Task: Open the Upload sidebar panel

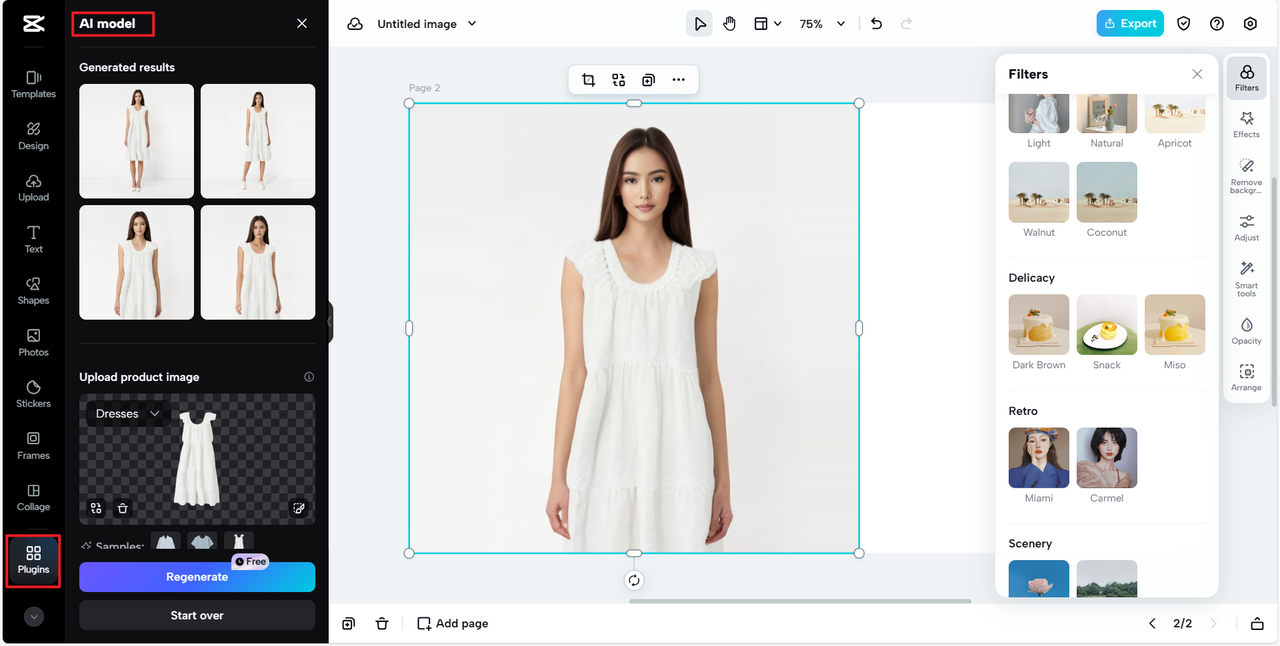Action: point(33,188)
